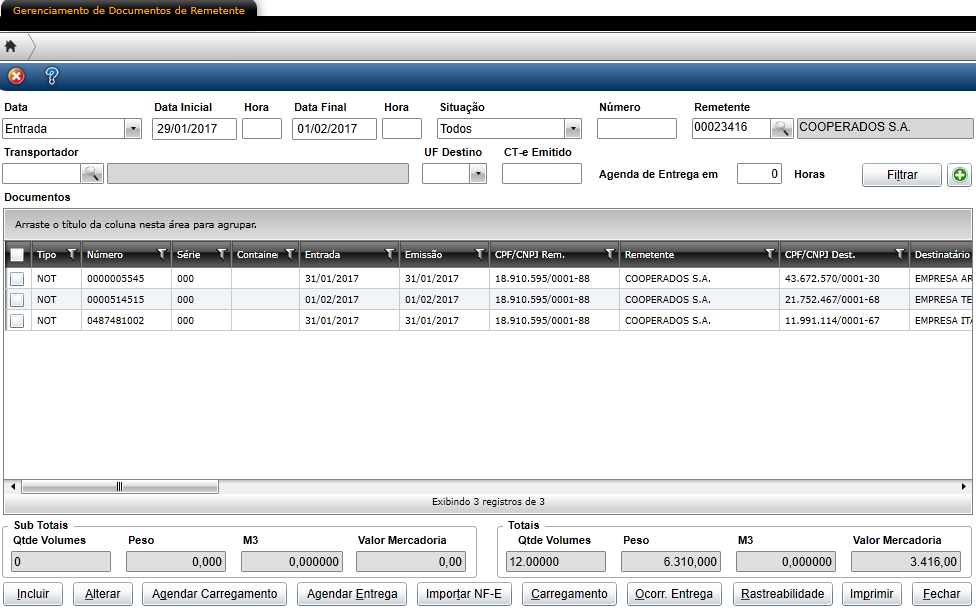Check the row for document 0000005545

pos(17,279)
